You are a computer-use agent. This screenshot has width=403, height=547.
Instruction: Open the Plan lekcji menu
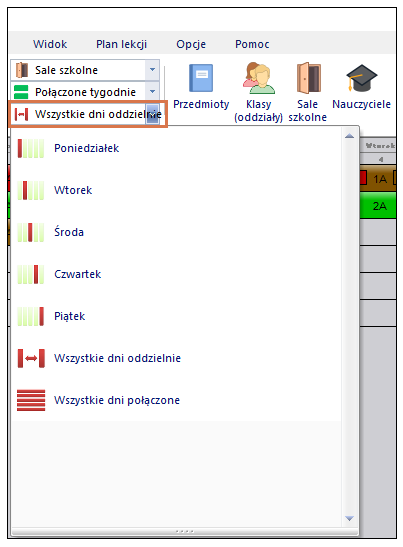[121, 44]
